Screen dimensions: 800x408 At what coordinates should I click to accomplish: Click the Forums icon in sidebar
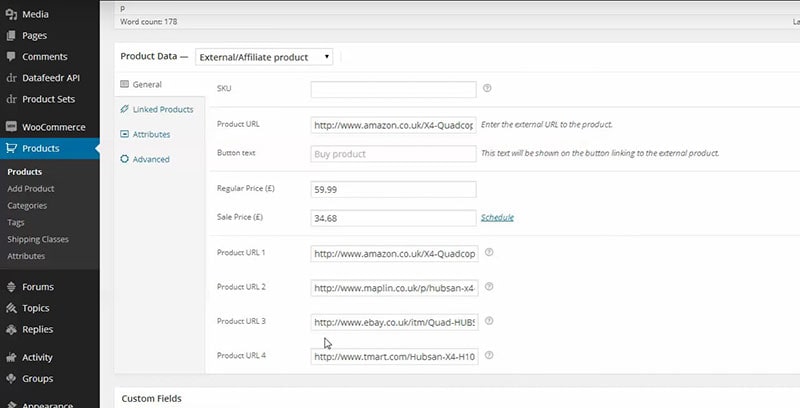pos(11,287)
